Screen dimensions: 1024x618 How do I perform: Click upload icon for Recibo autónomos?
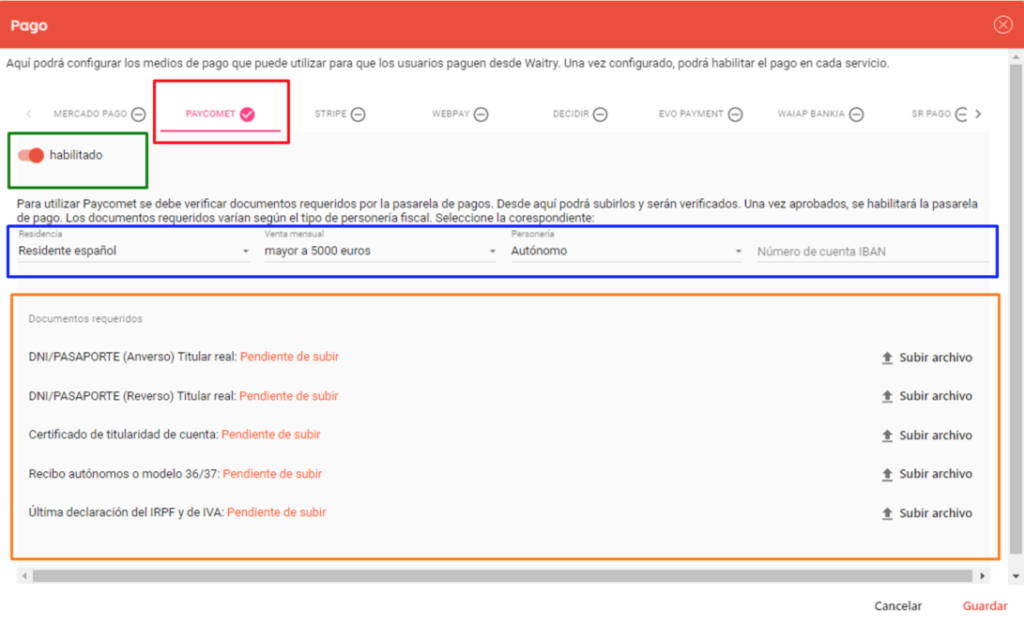(887, 474)
